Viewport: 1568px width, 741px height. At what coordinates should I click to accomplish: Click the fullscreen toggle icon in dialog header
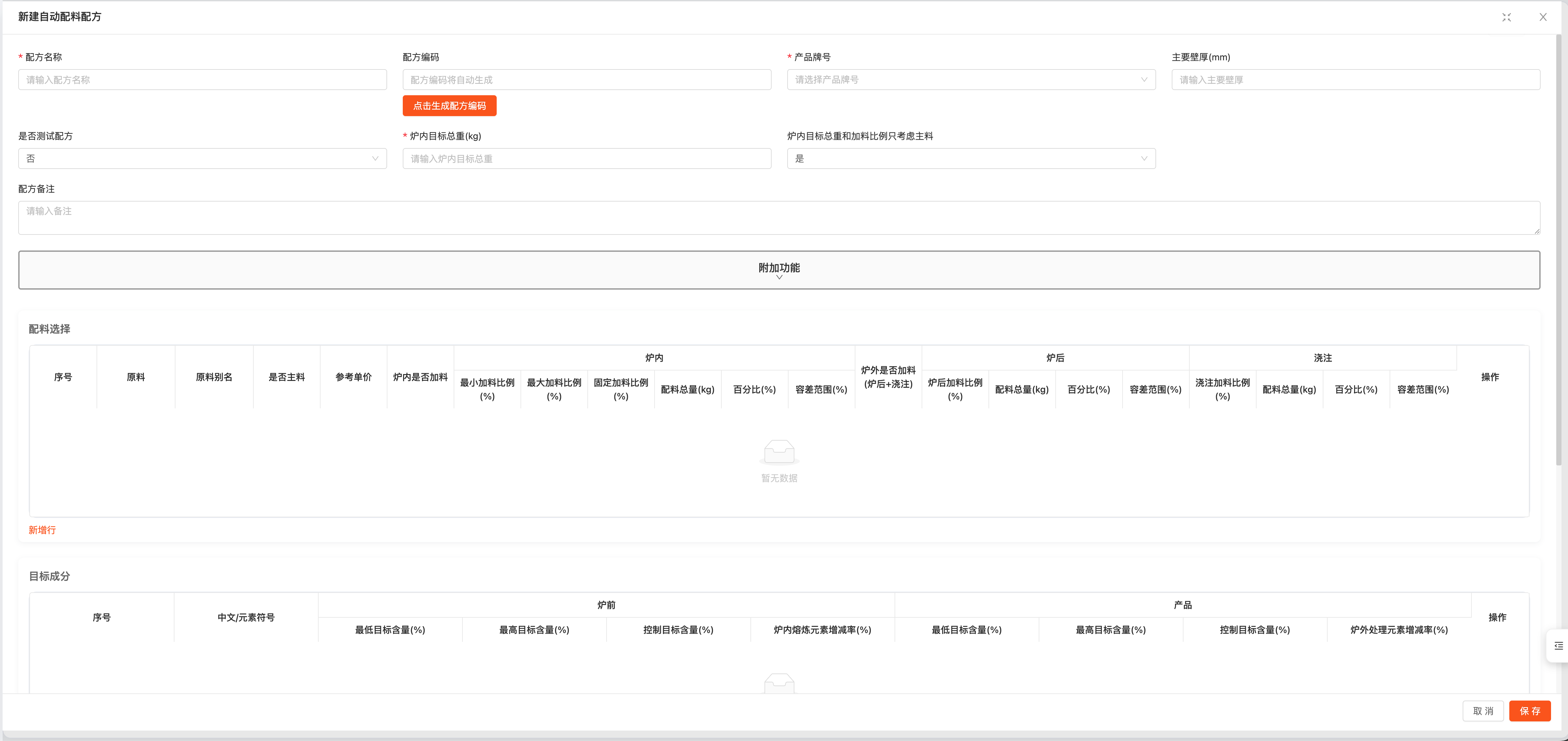pos(1506,17)
